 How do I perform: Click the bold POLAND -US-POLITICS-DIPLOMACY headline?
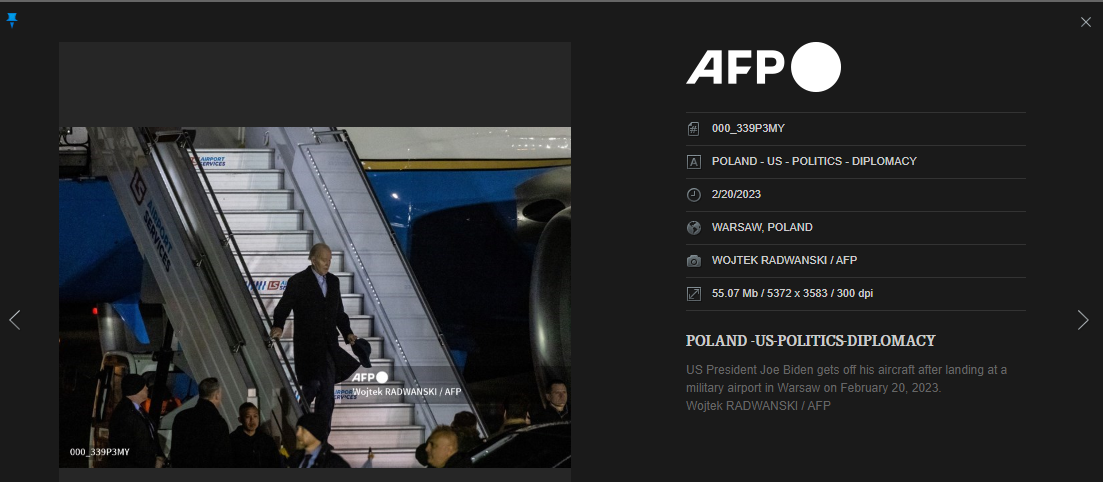(810, 341)
